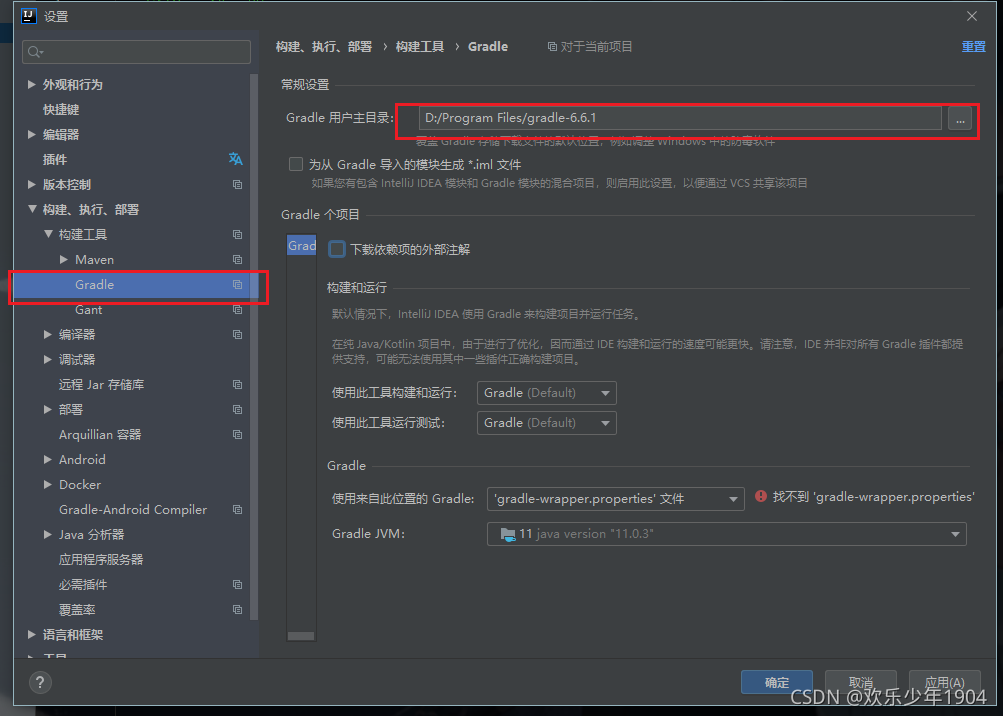Image resolution: width=1003 pixels, height=716 pixels.
Task: Click the project-level icon beside 覆盖率
Action: [237, 609]
